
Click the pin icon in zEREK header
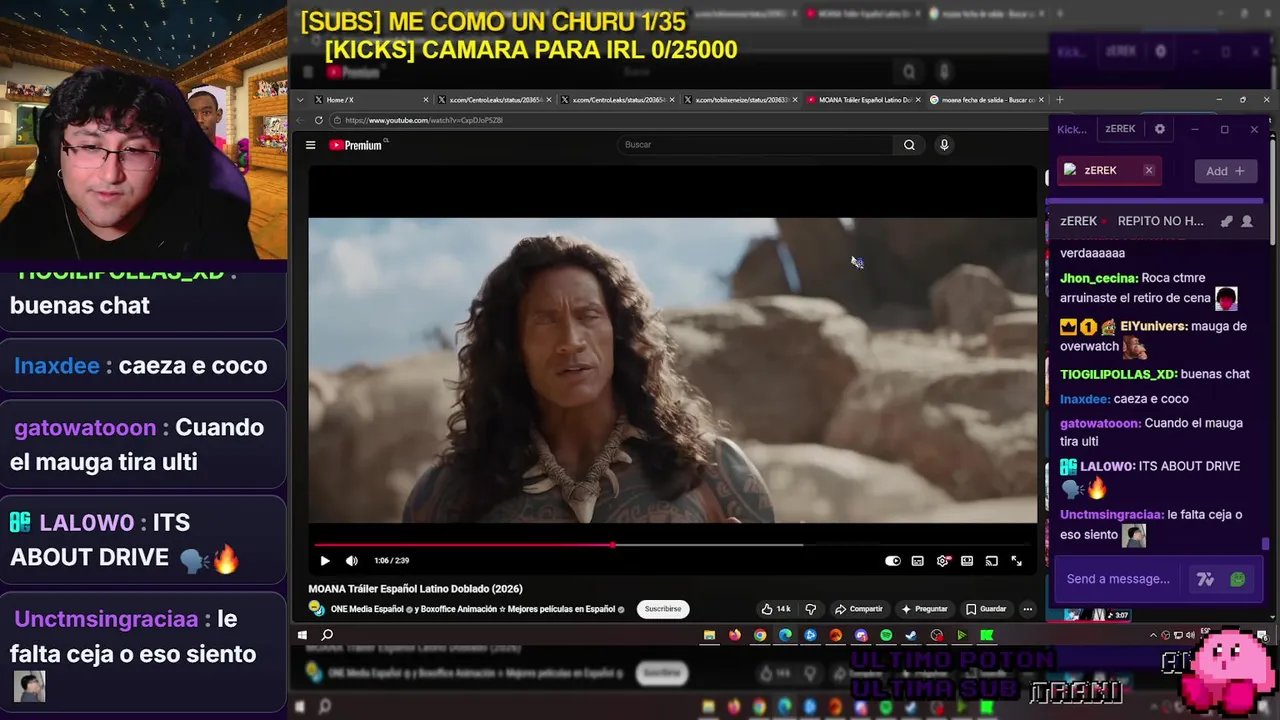point(1227,221)
